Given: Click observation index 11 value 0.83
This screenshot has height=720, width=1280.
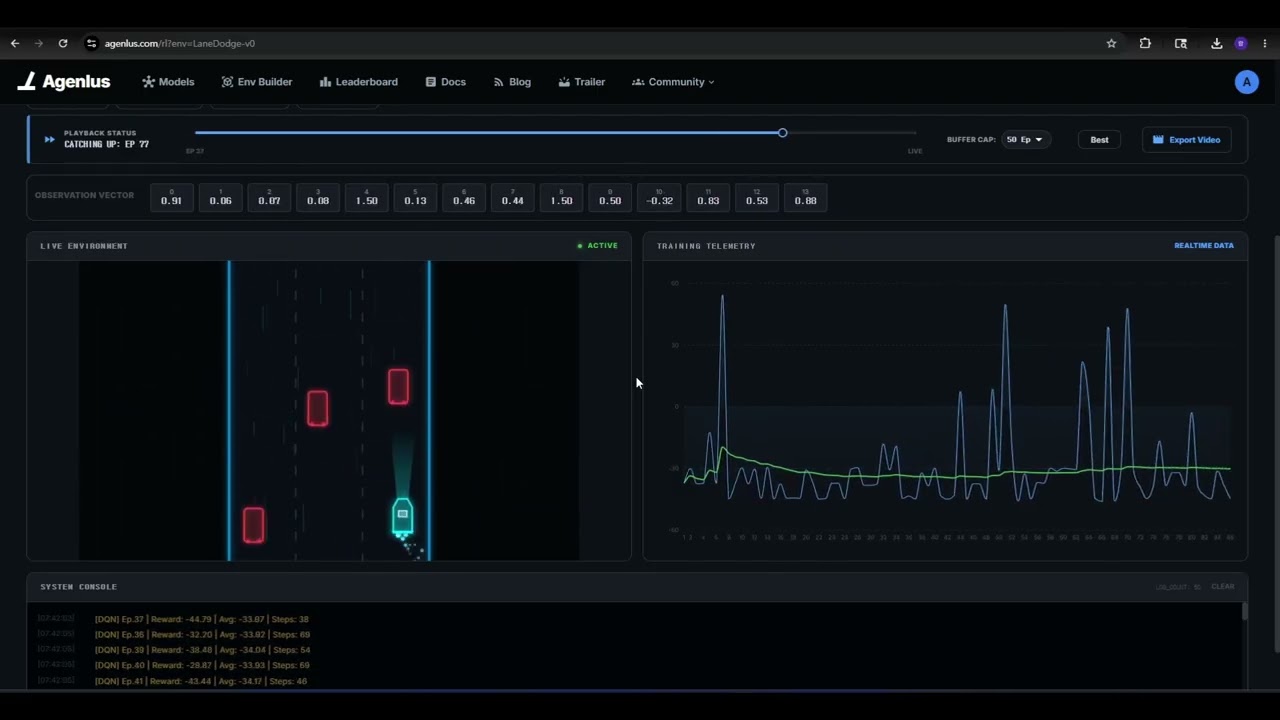Looking at the screenshot, I should coord(708,197).
